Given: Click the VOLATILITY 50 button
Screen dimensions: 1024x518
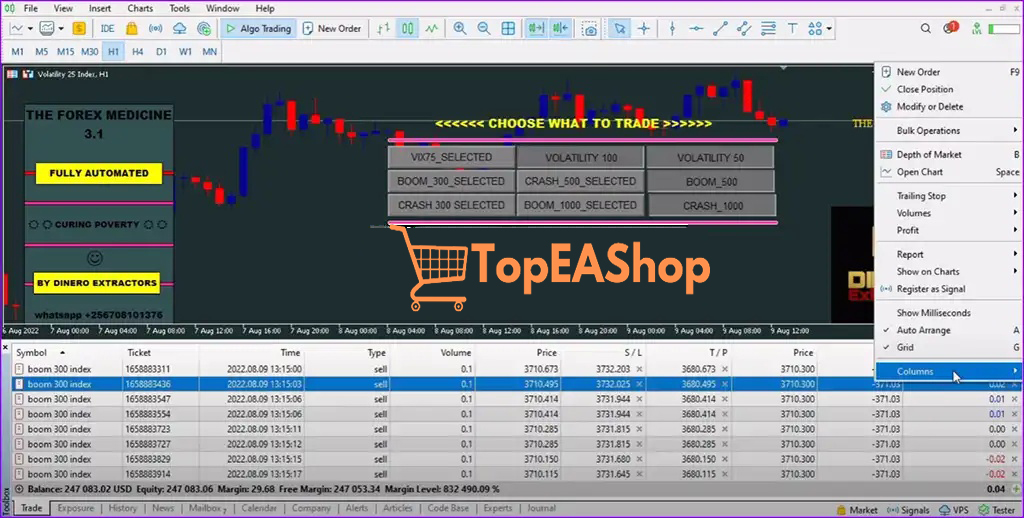Looking at the screenshot, I should 710,157.
